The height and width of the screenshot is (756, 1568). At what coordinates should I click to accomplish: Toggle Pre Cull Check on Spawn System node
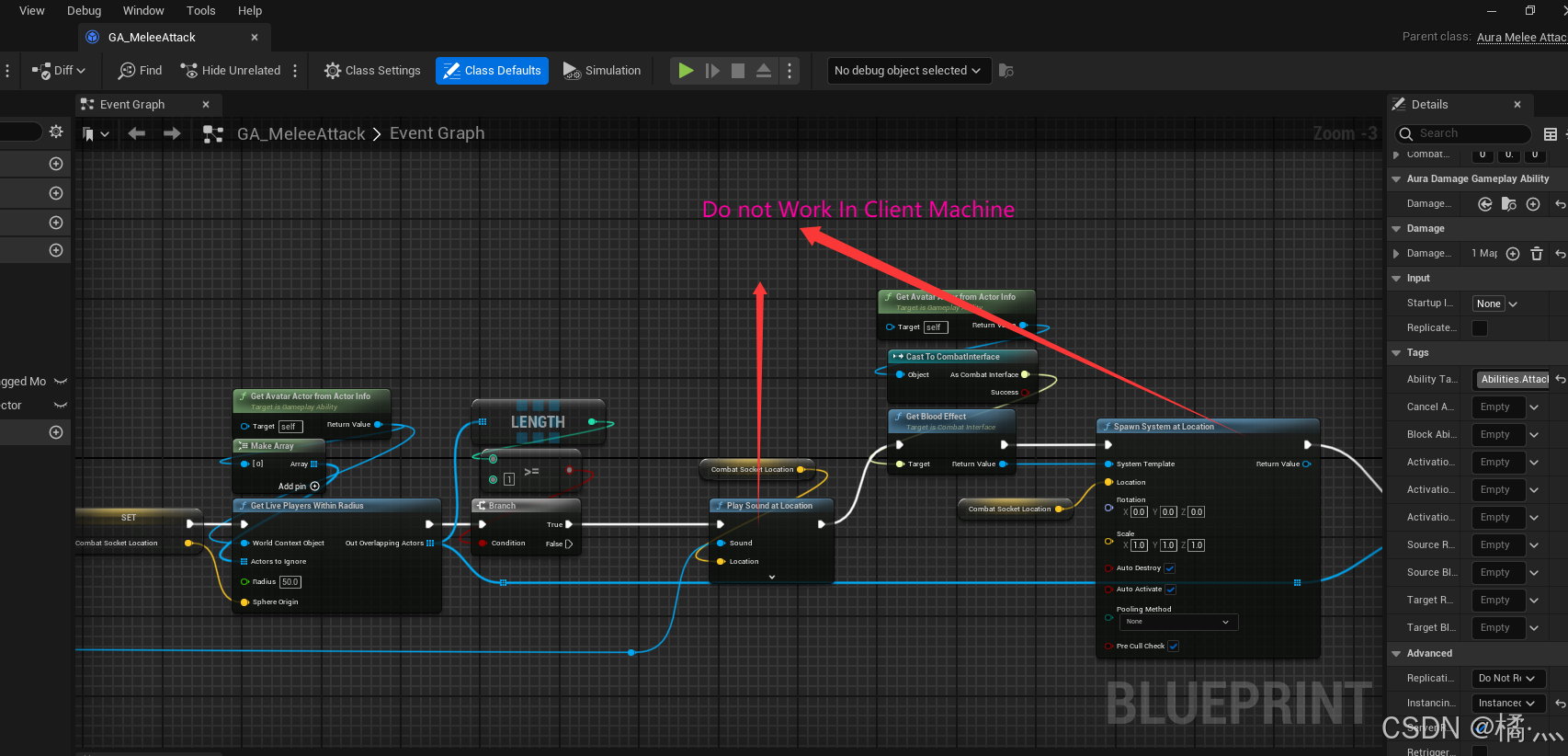coord(1174,647)
